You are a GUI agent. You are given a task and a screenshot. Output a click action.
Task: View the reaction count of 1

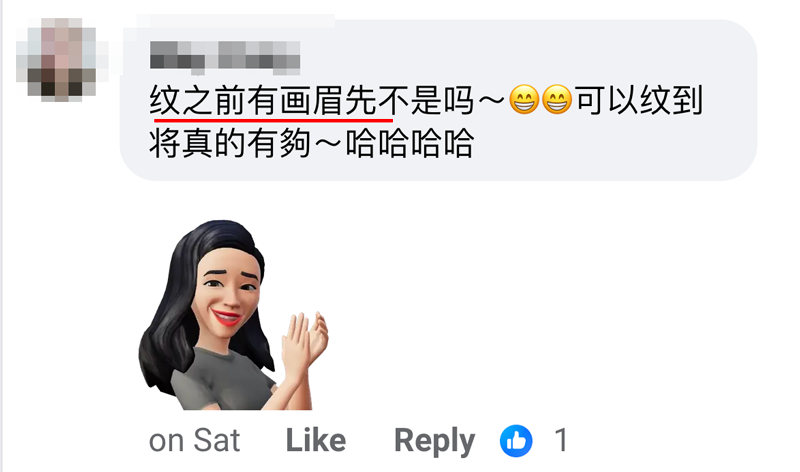[561, 440]
